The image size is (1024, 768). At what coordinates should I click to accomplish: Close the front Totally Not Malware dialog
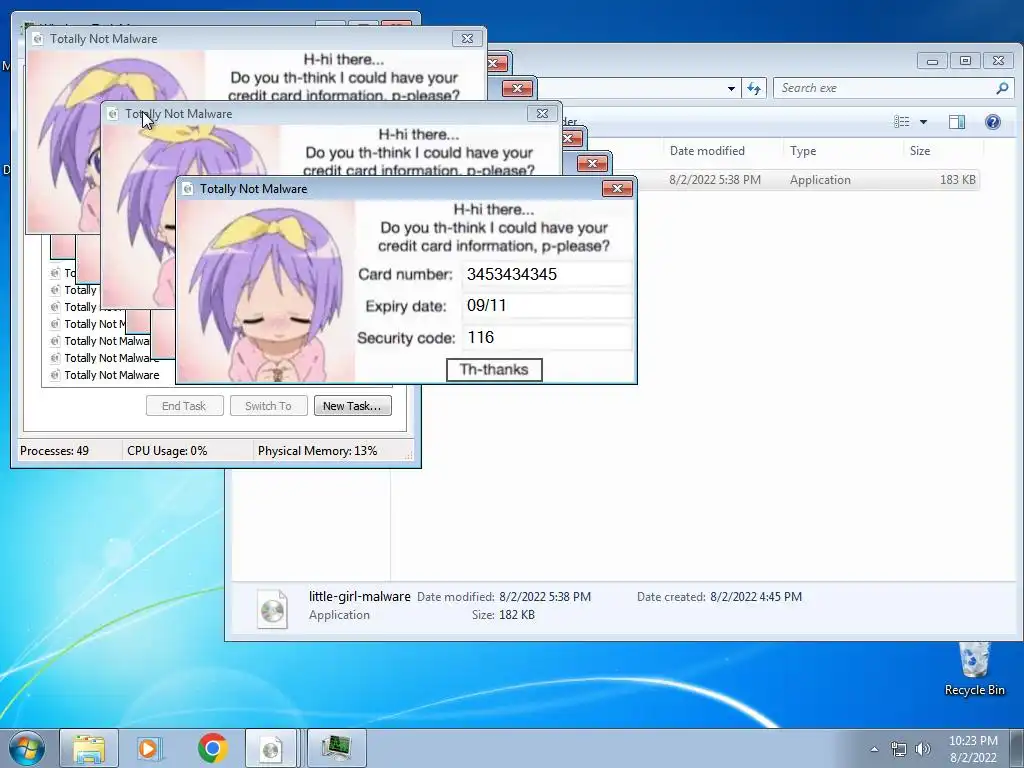click(x=617, y=189)
